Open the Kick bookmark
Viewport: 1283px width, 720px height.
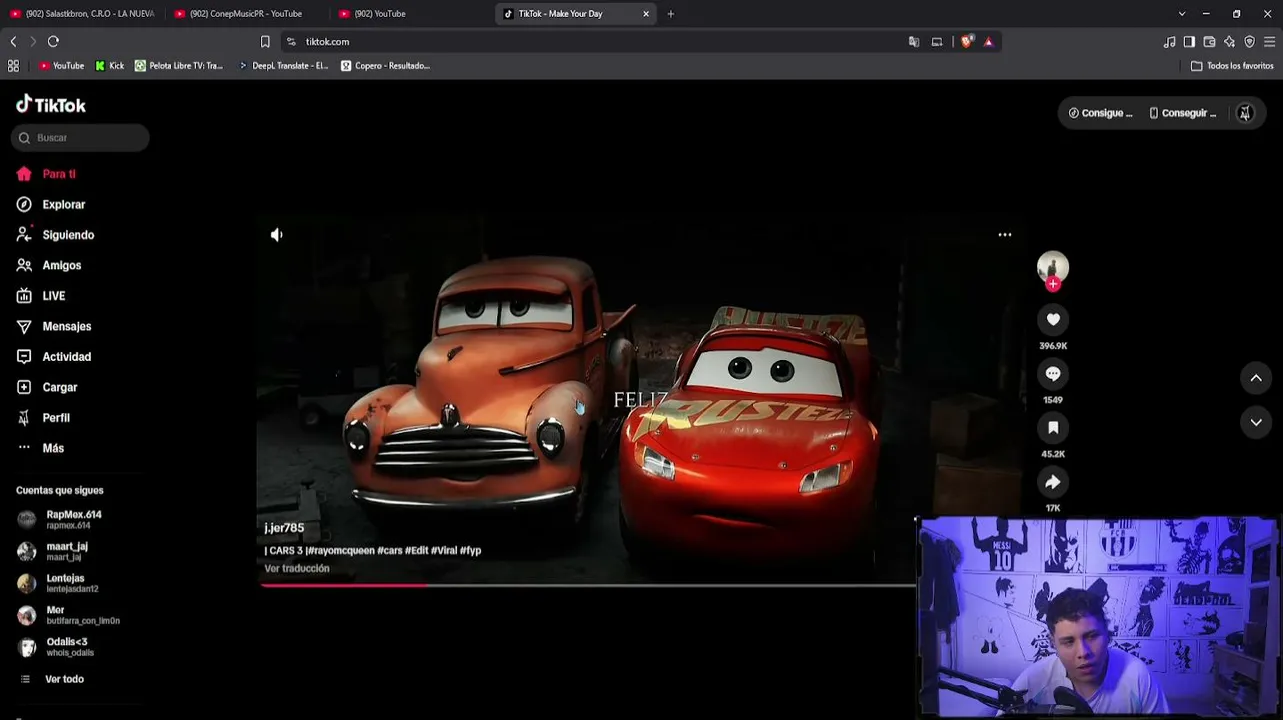110,66
